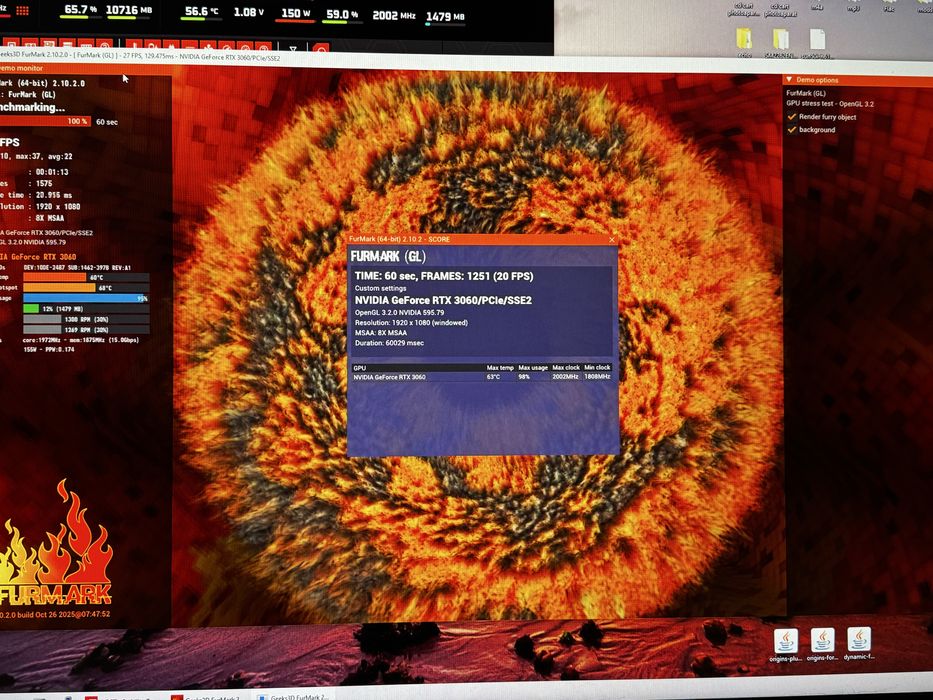Click the fan bar reading 1269 RPM
This screenshot has width=933, height=700.
click(86, 330)
